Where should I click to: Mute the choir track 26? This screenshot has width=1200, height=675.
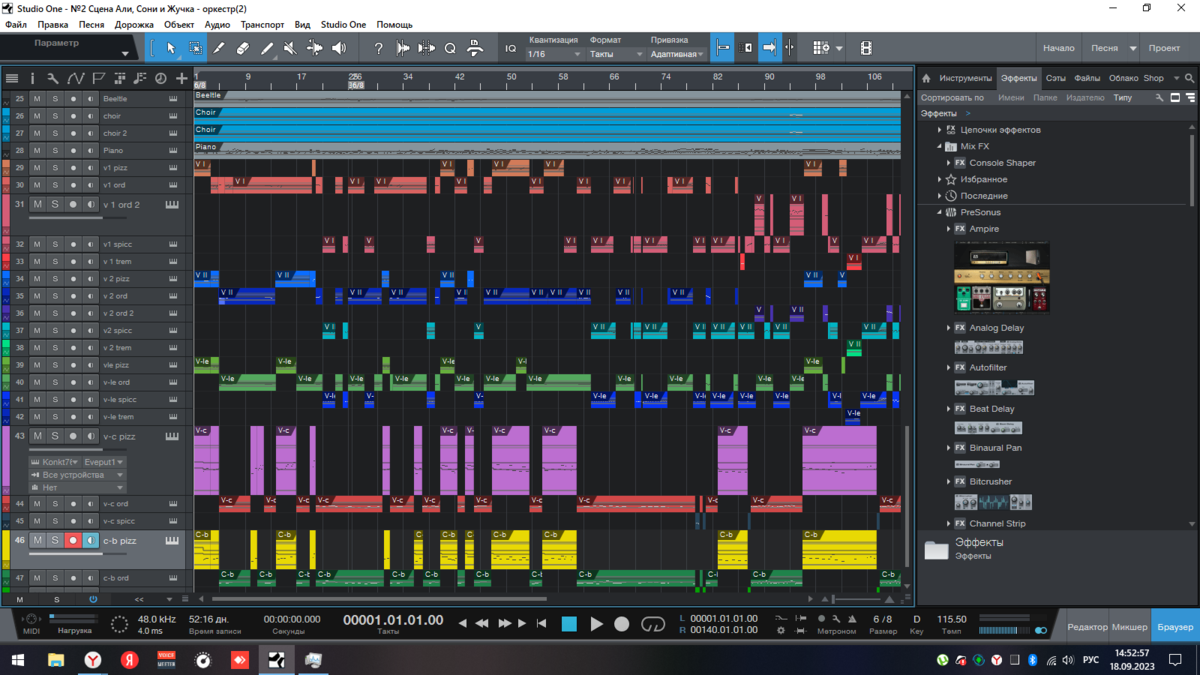tap(37, 116)
